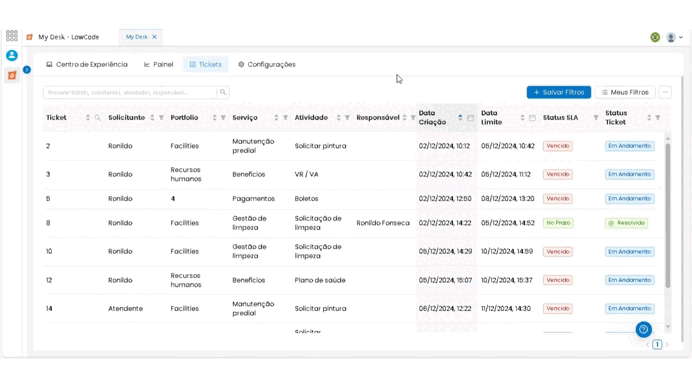Click the Salvar Filtros button
This screenshot has width=692, height=388.
pos(559,92)
